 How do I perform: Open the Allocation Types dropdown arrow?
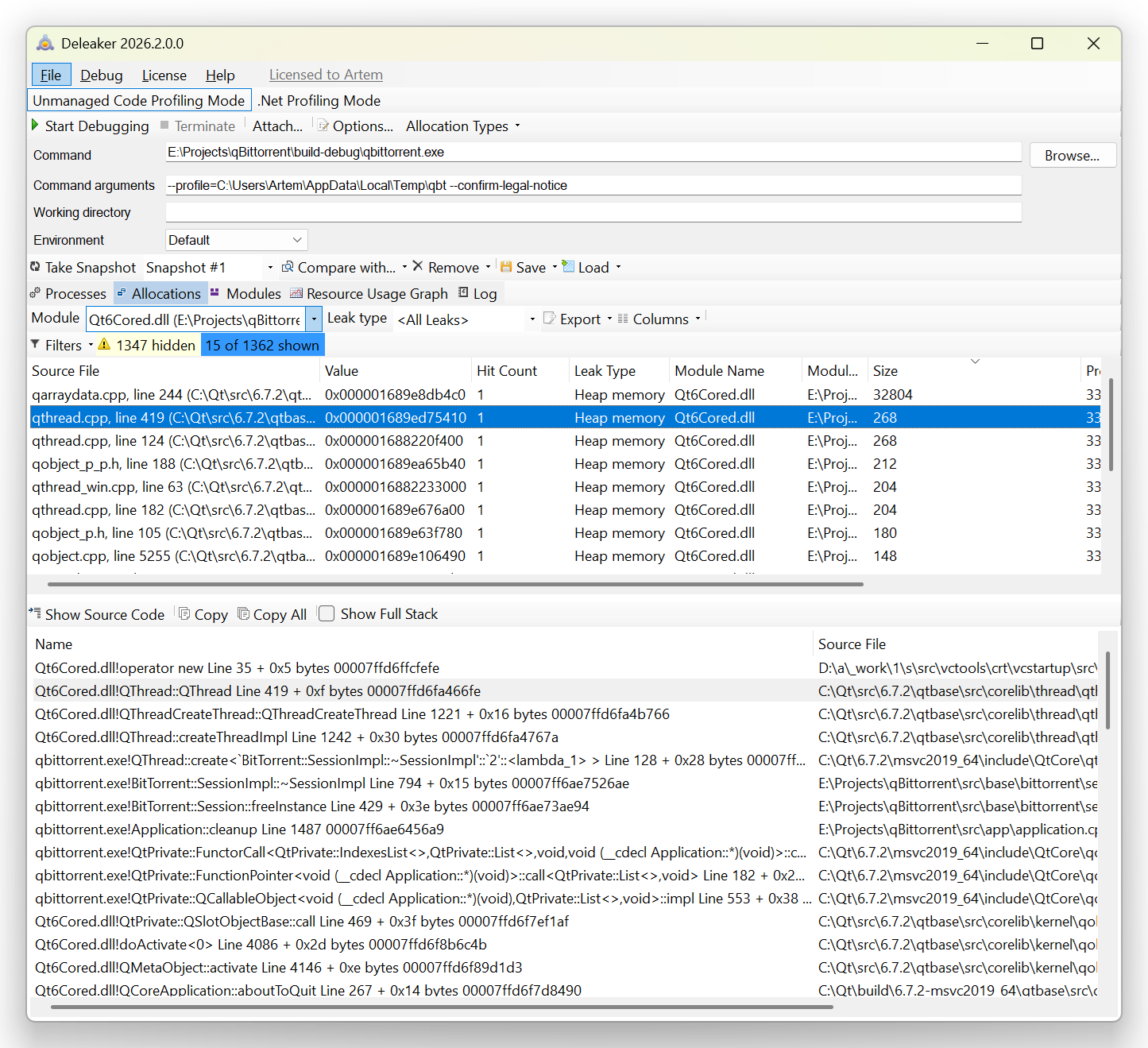(x=517, y=126)
